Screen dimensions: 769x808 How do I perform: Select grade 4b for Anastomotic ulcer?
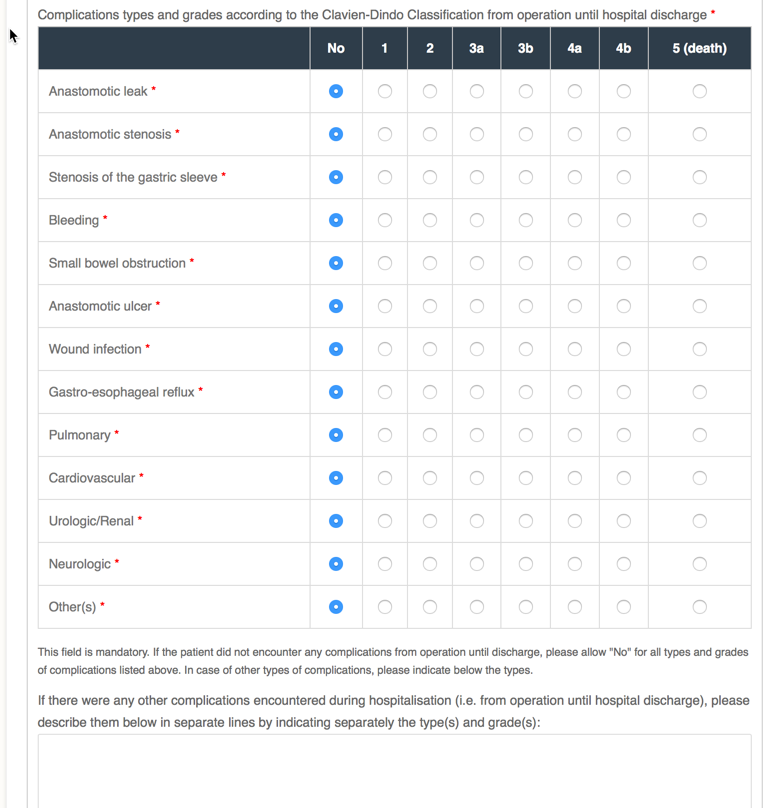[624, 306]
